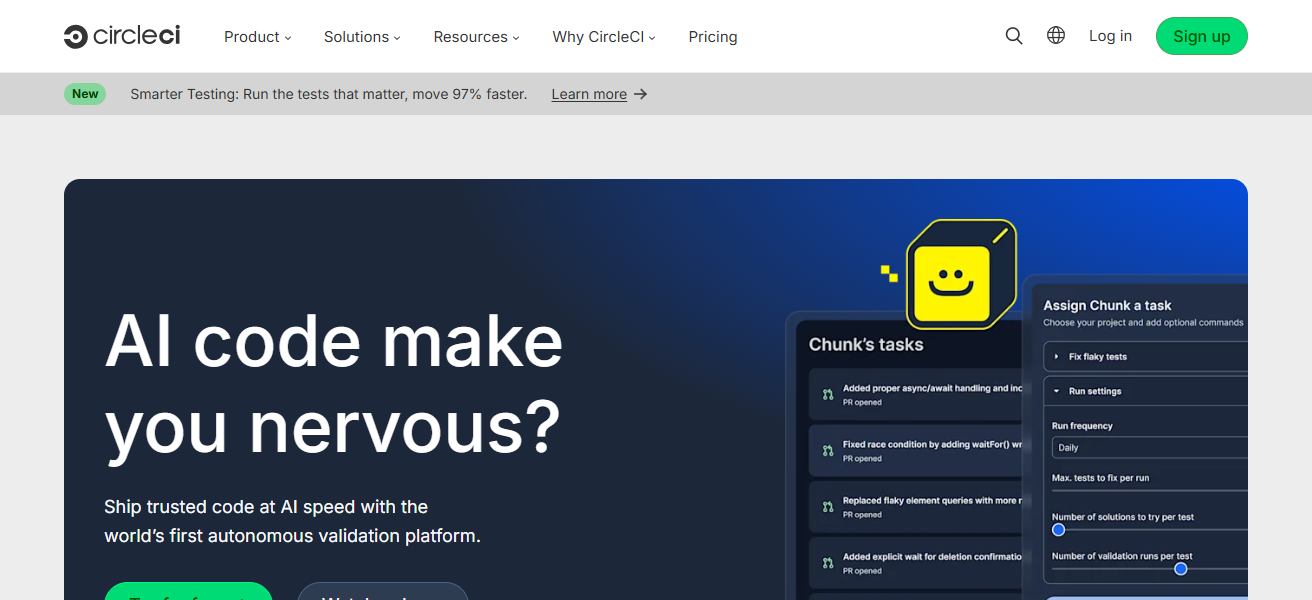Open the Why CircleCI menu

[x=603, y=36]
